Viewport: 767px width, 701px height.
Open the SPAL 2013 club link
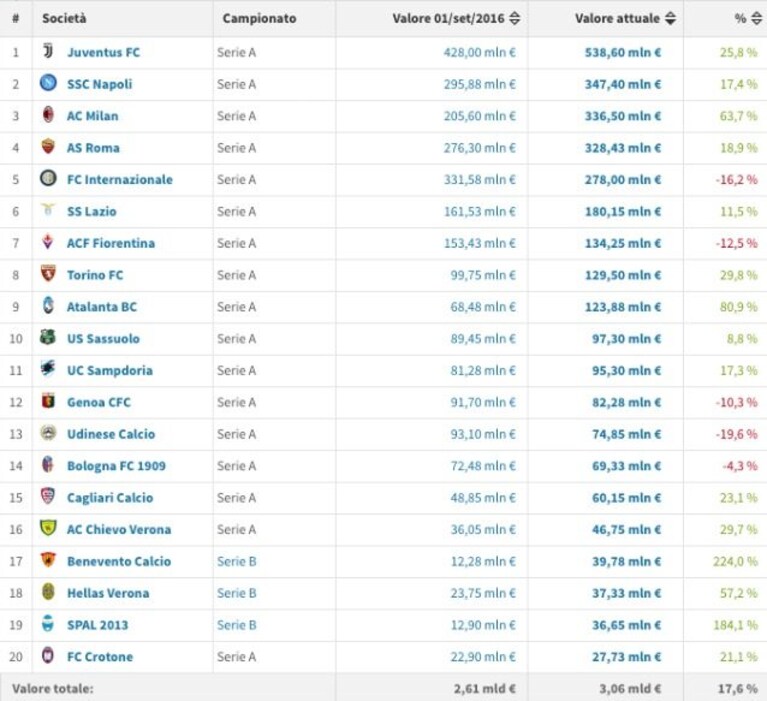pyautogui.click(x=97, y=625)
